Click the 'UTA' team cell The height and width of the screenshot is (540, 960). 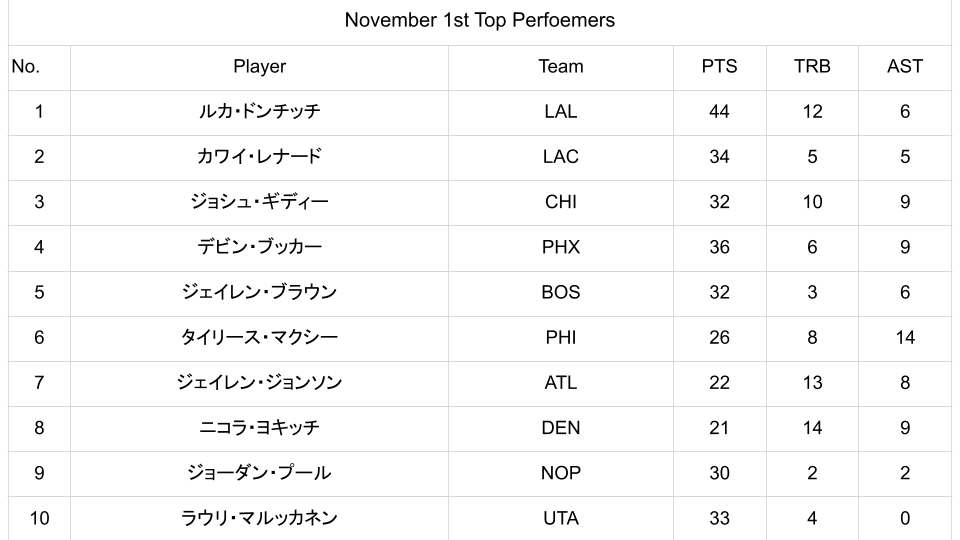click(x=560, y=518)
